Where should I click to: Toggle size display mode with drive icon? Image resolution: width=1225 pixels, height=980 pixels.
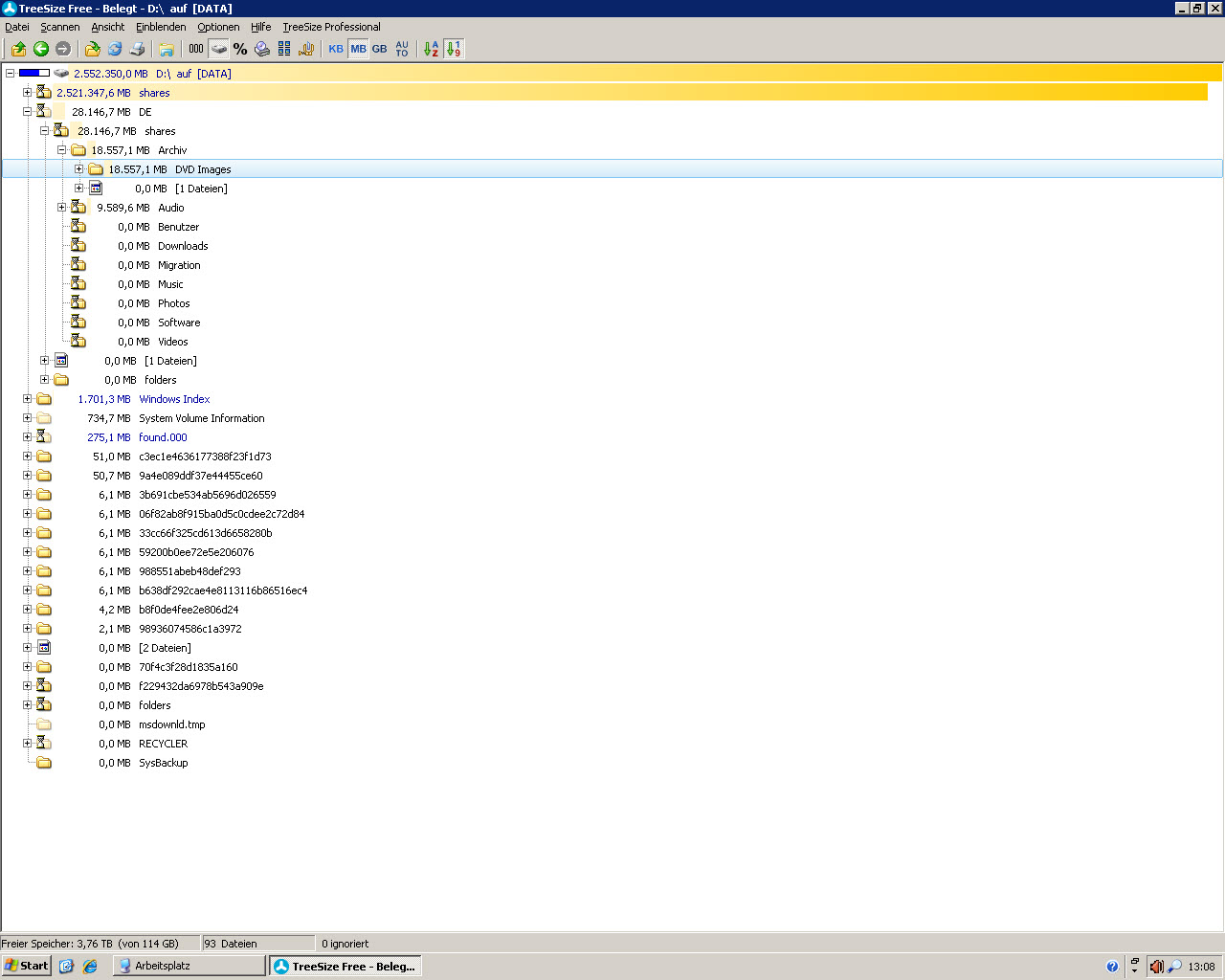click(x=219, y=49)
